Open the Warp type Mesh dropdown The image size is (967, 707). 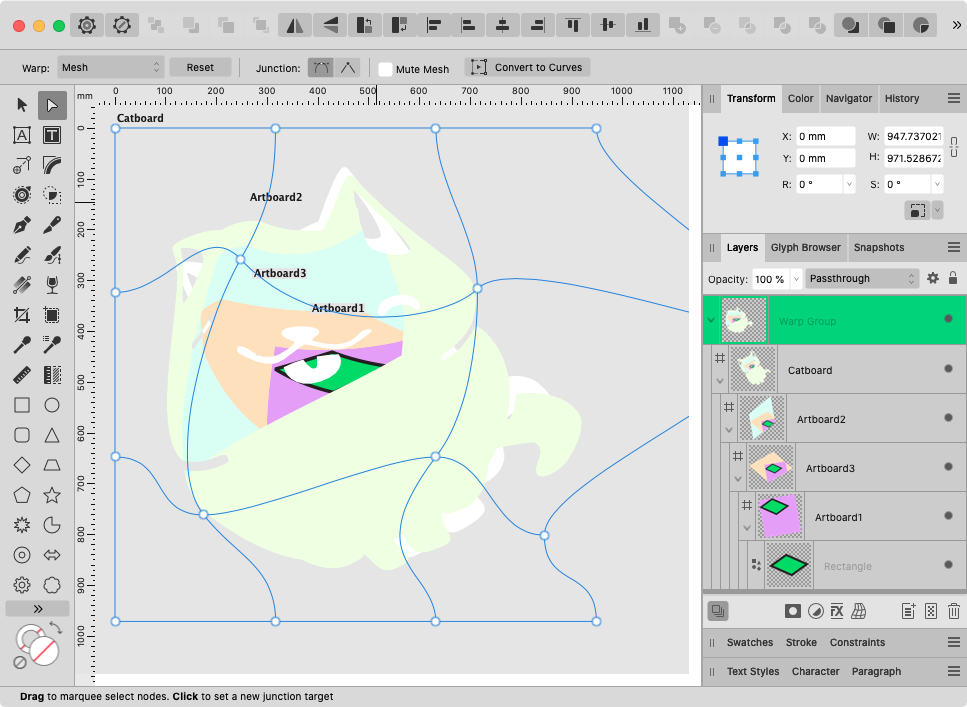pos(110,67)
